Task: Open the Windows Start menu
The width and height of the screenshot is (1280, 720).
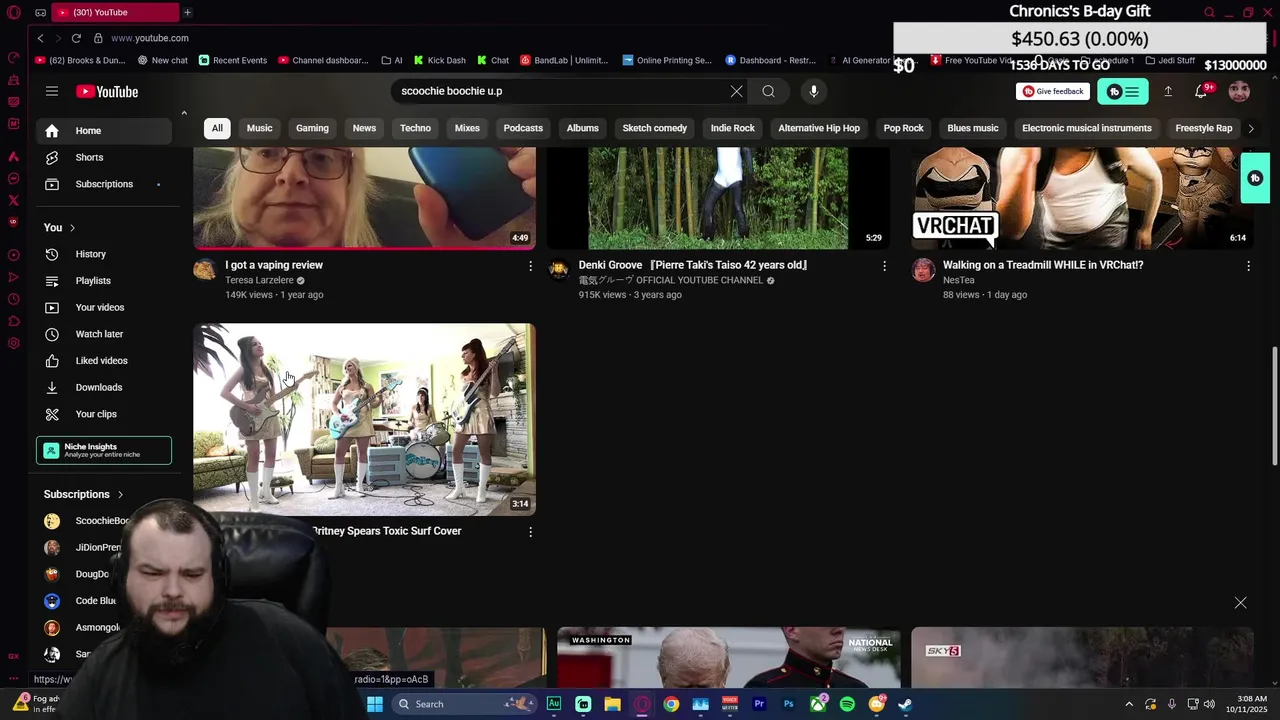Action: (374, 704)
